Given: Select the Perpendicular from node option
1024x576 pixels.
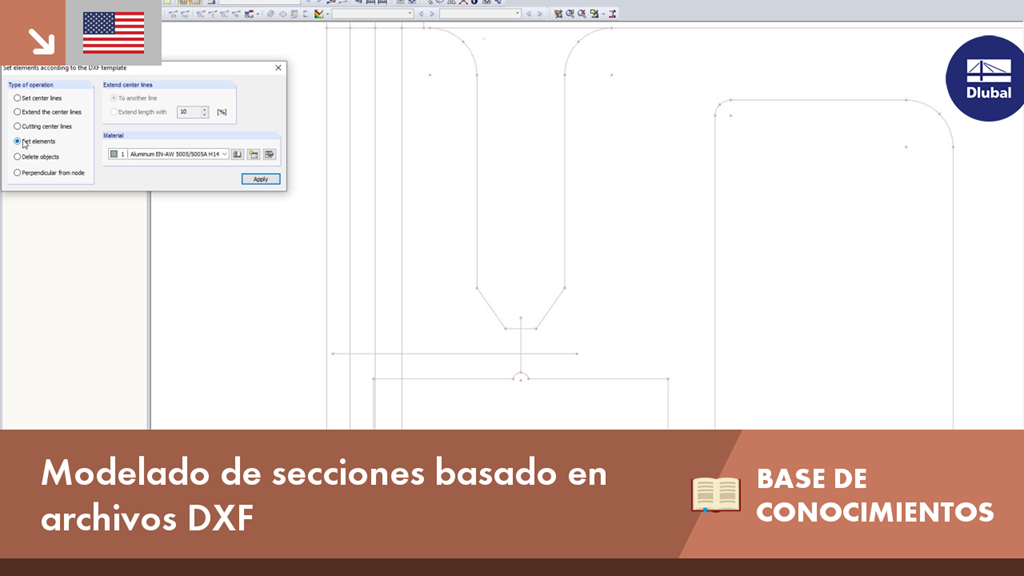Looking at the screenshot, I should 17,172.
